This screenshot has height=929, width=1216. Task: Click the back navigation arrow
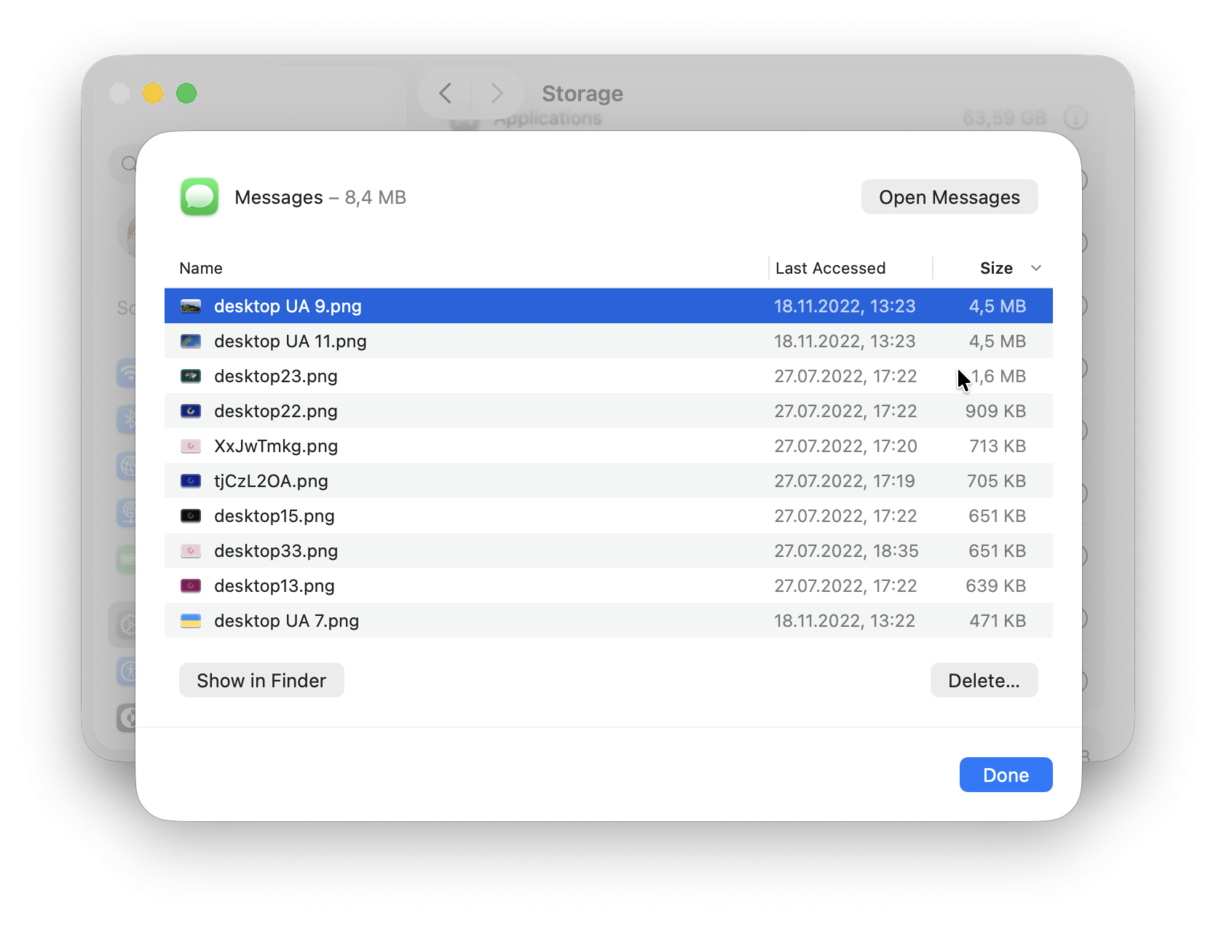click(x=443, y=92)
